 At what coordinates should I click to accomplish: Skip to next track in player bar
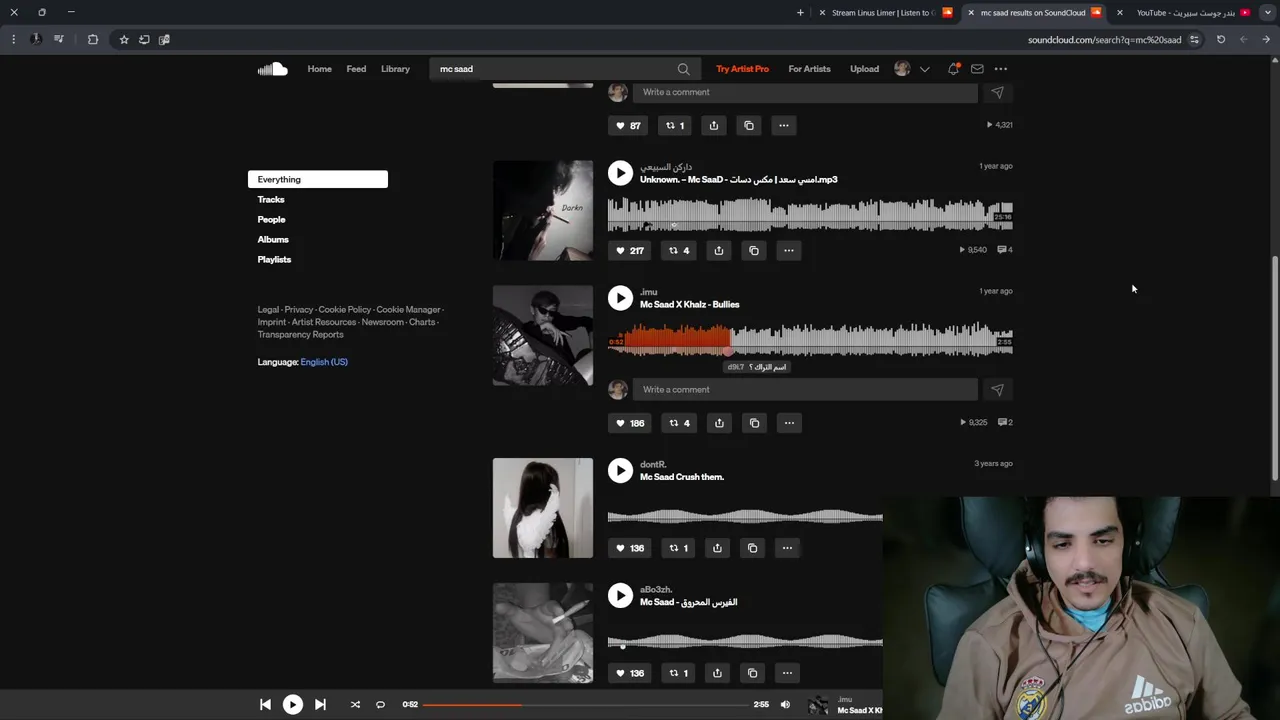pos(320,705)
